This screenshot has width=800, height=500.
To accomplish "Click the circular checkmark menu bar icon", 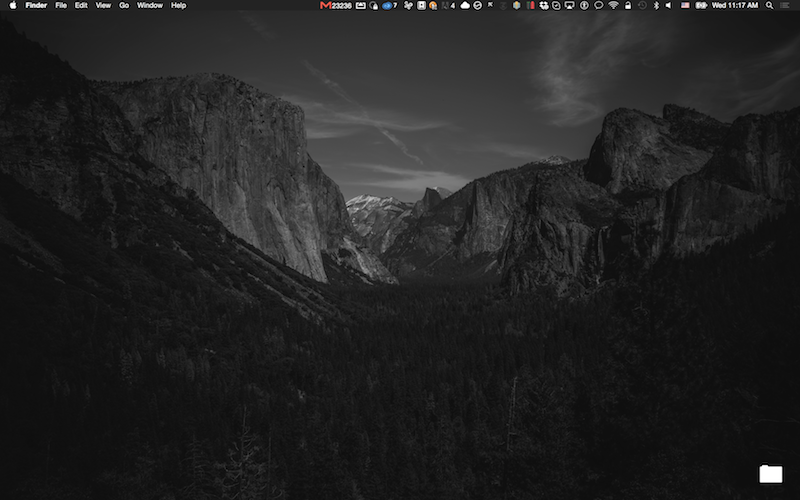I will coord(478,6).
